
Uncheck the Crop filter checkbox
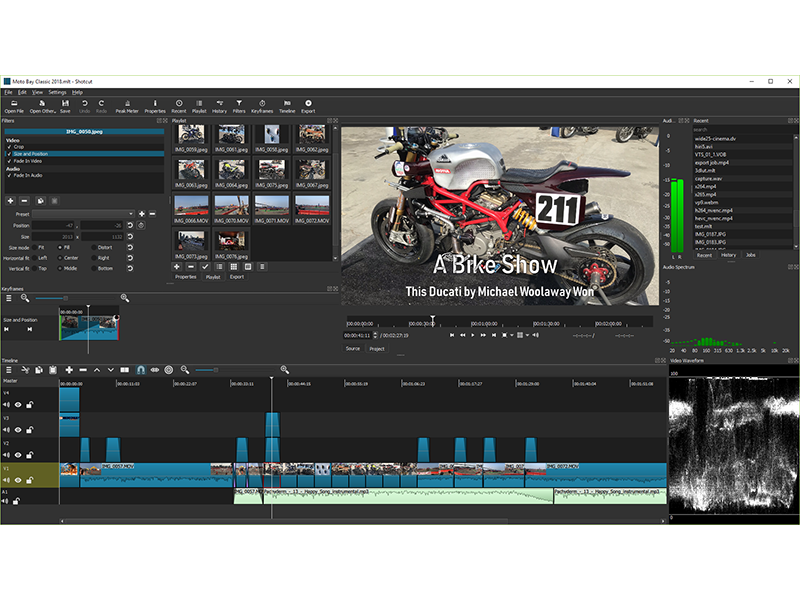pyautogui.click(x=7, y=145)
